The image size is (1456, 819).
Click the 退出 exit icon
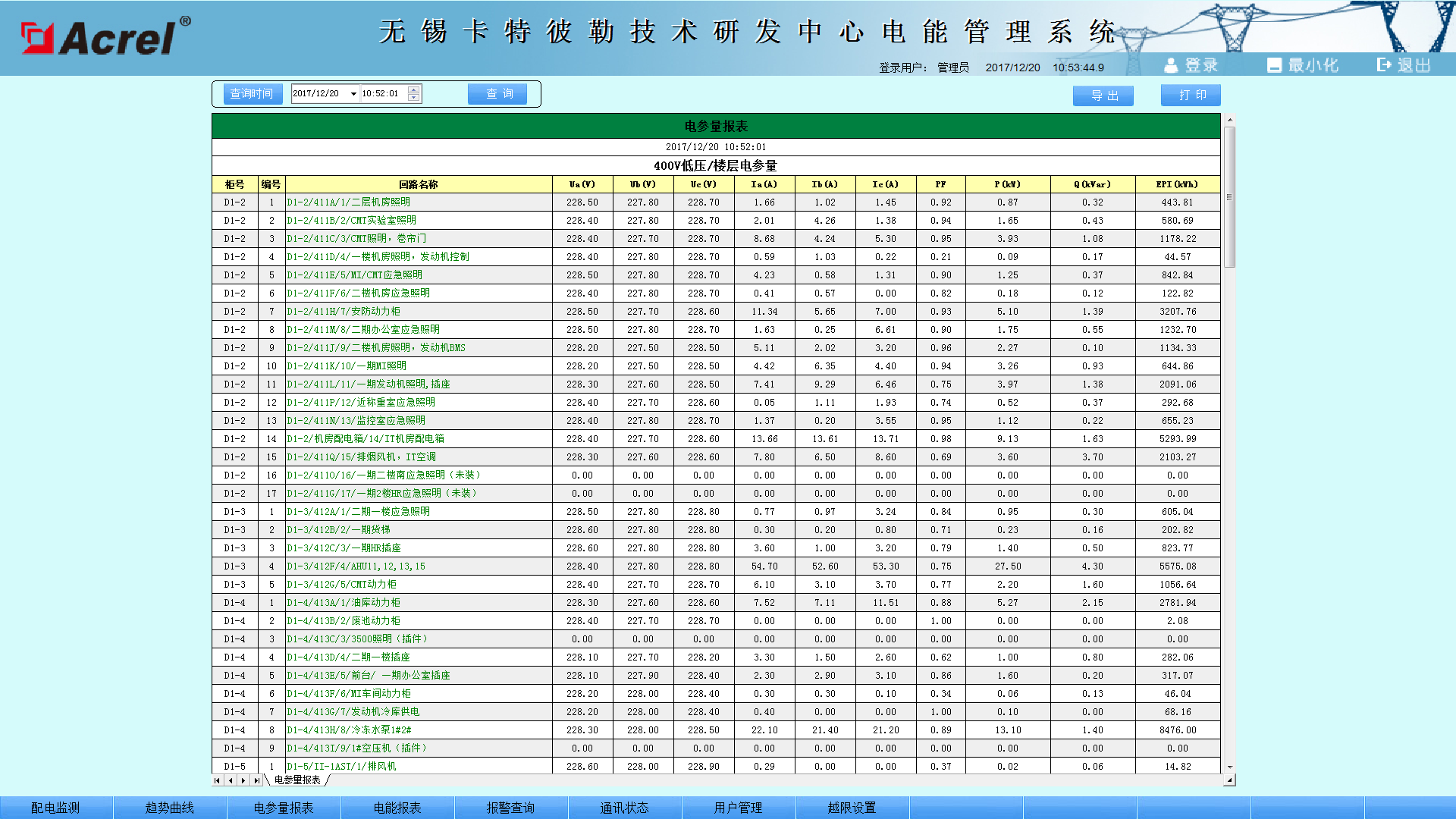[1385, 65]
